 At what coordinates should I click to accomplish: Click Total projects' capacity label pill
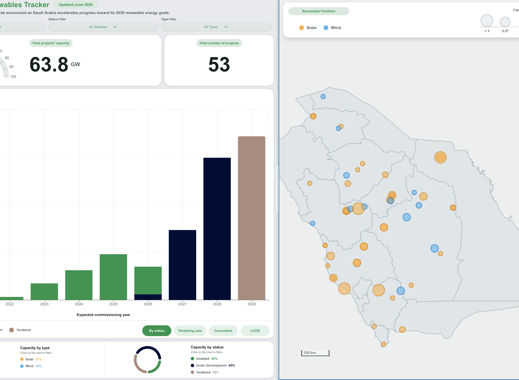[51, 43]
